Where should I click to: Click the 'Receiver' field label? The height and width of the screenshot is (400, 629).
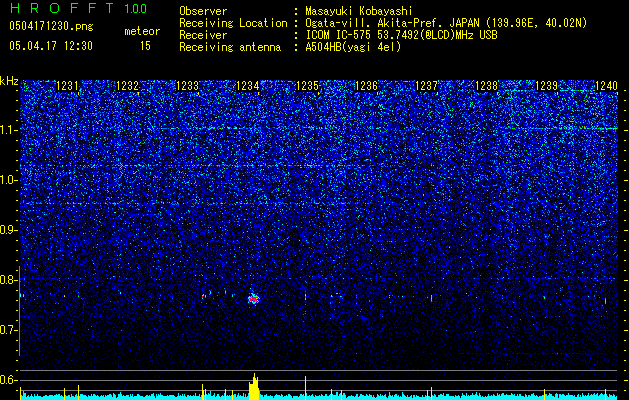click(x=203, y=35)
